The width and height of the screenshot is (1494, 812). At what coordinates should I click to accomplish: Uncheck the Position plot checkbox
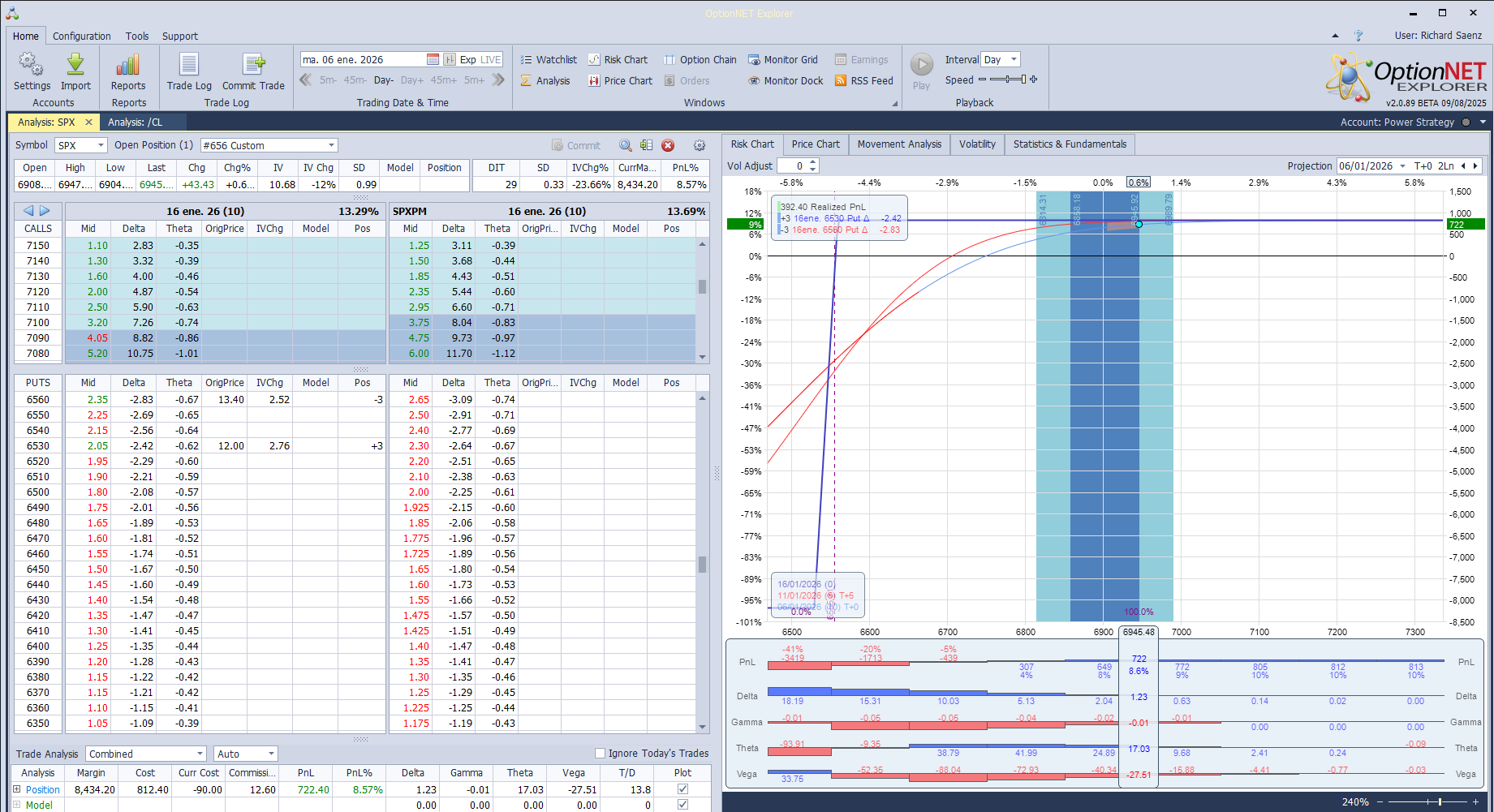(x=682, y=789)
